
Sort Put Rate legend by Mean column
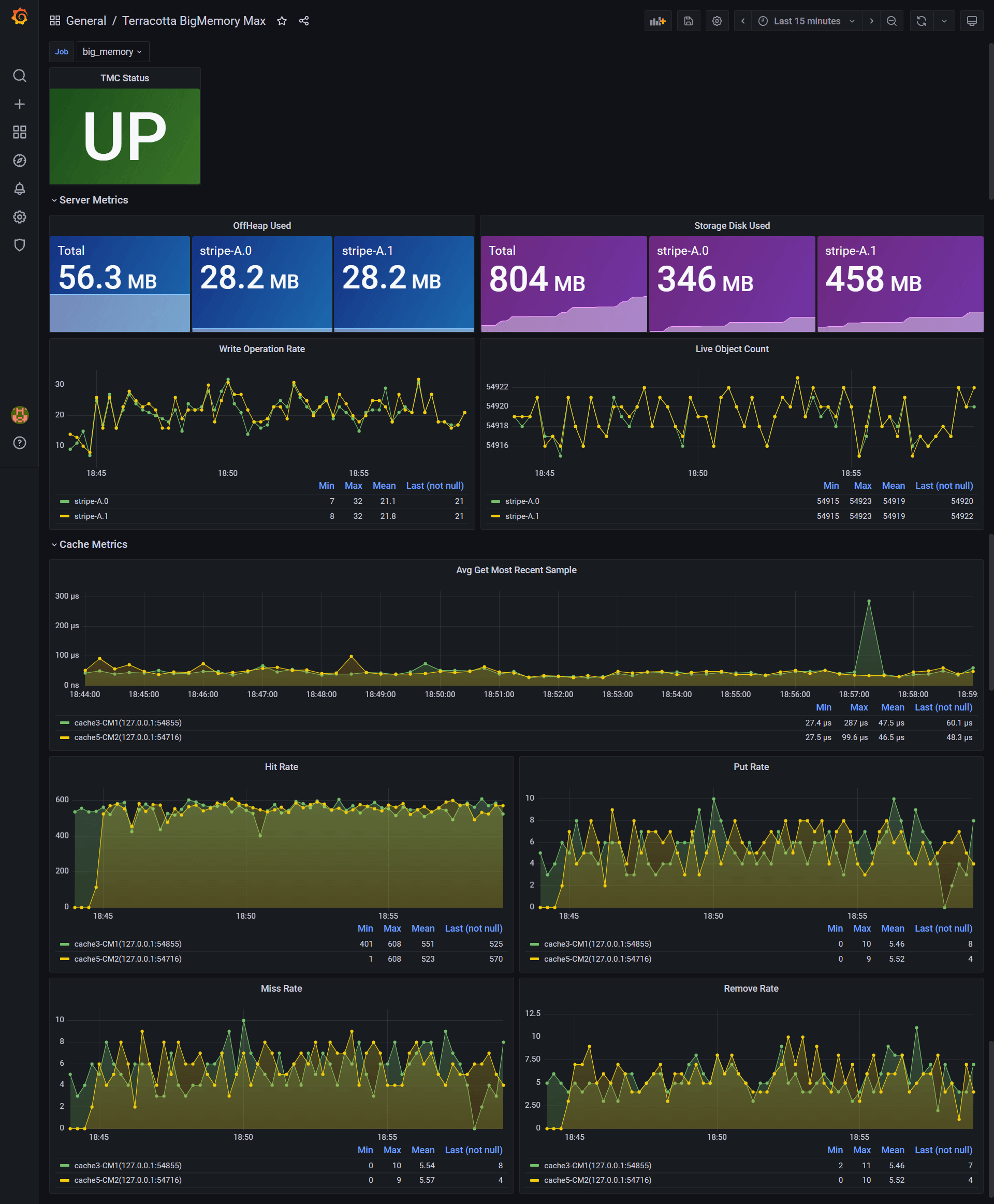[892, 929]
